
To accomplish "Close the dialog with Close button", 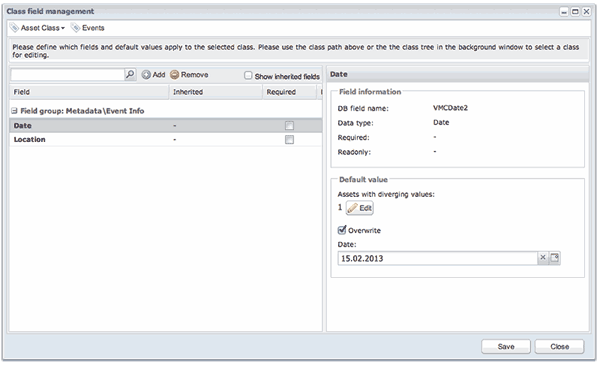I will (x=559, y=346).
